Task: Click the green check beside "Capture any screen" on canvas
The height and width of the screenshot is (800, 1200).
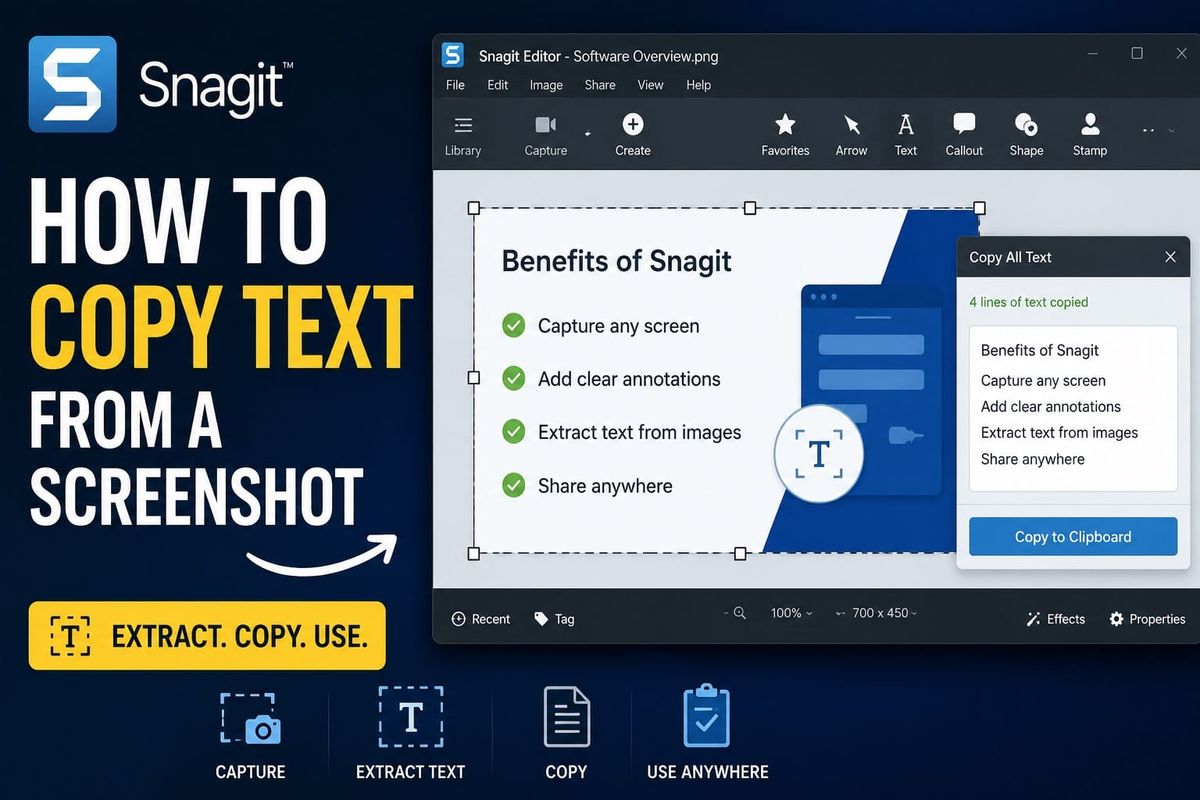Action: click(513, 325)
